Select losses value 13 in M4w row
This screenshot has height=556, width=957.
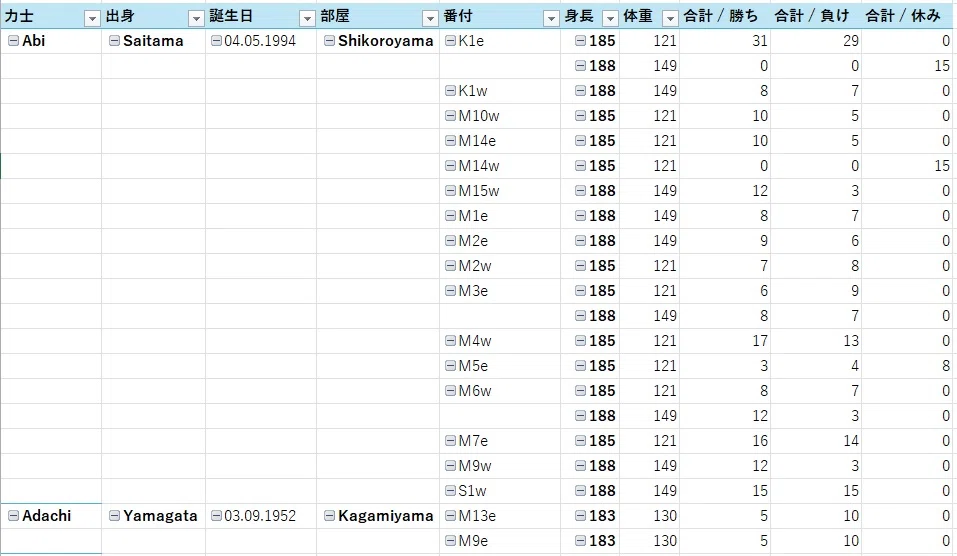(815, 341)
